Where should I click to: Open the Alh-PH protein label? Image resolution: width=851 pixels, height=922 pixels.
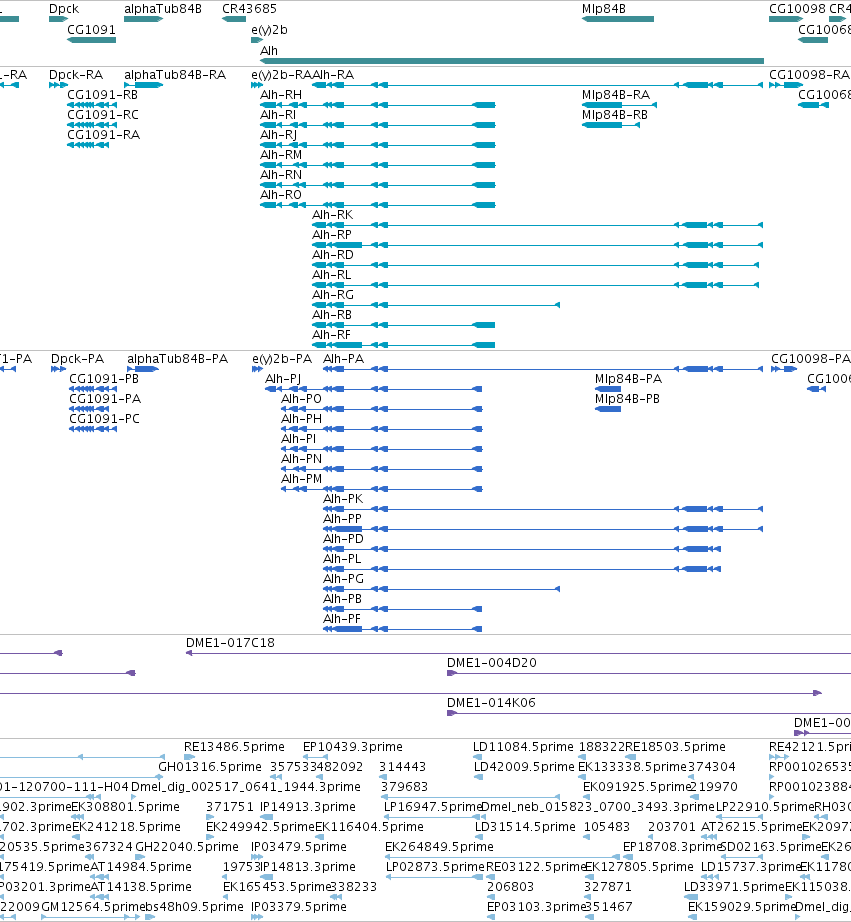[301, 419]
